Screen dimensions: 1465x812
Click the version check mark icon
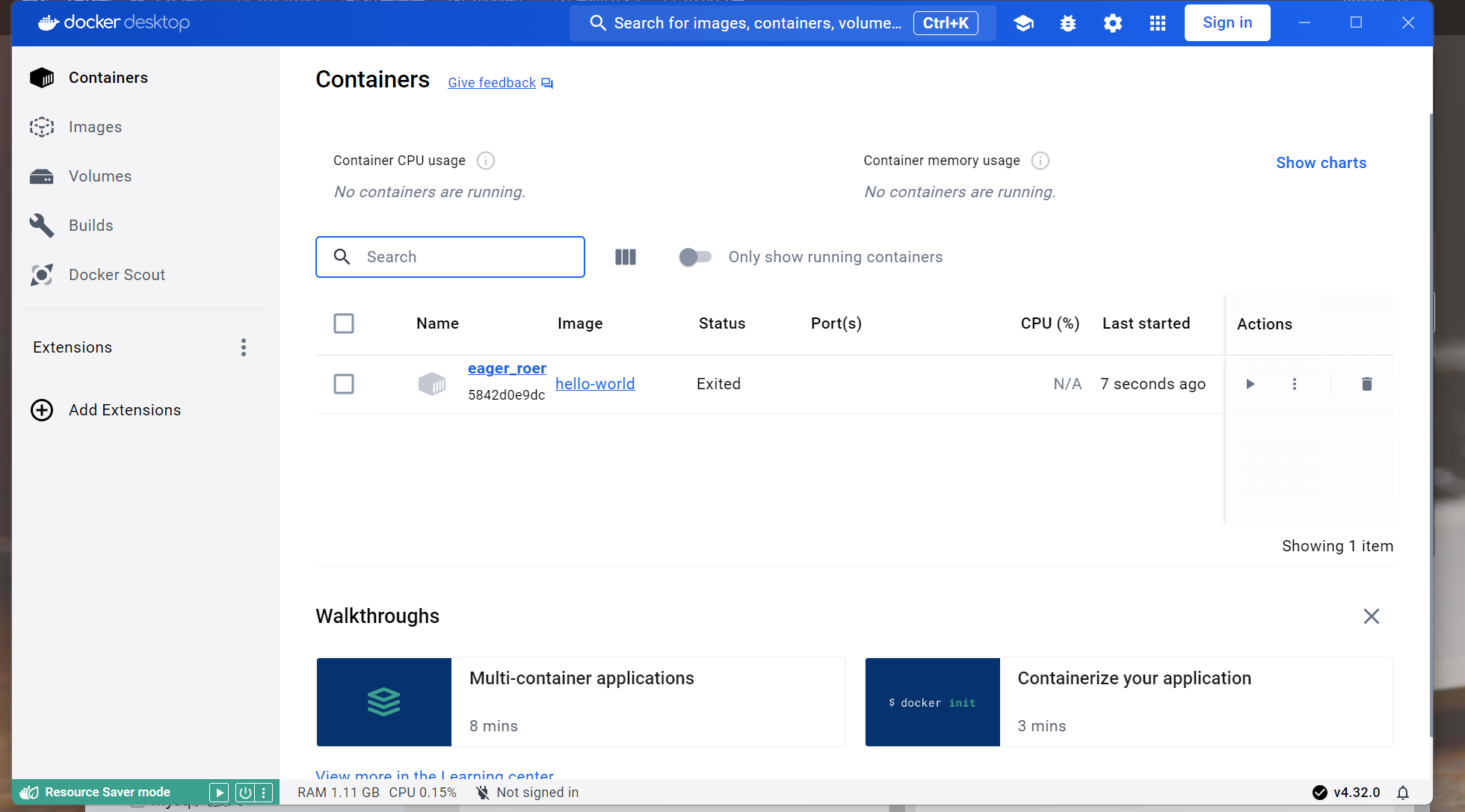pyautogui.click(x=1320, y=793)
